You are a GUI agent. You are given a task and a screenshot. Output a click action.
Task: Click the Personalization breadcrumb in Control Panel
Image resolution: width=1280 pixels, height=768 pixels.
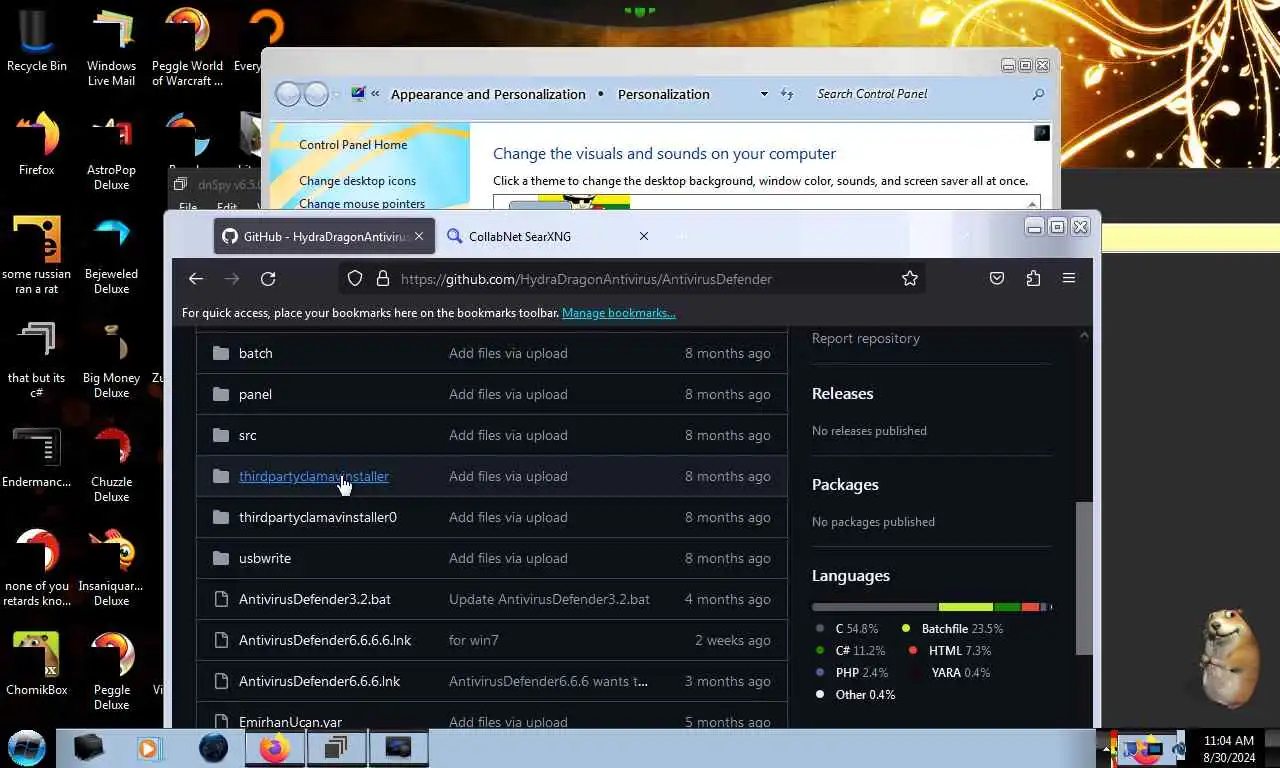point(664,94)
